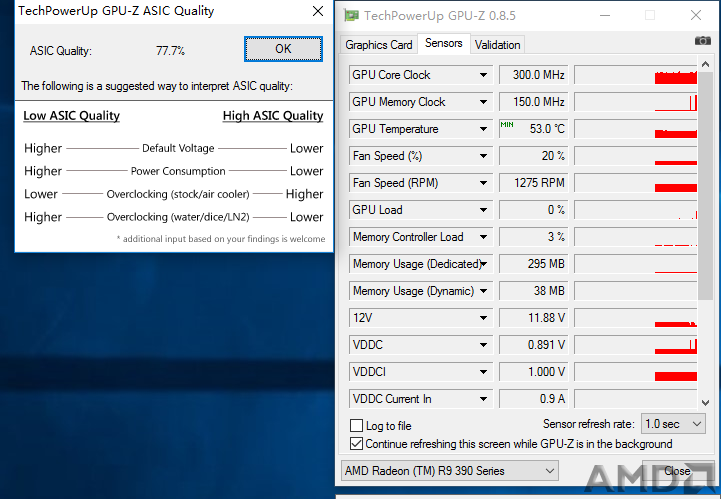Screen dimensions: 721x499
Task: Click the VDDCI voltage graph
Action: click(x=636, y=372)
